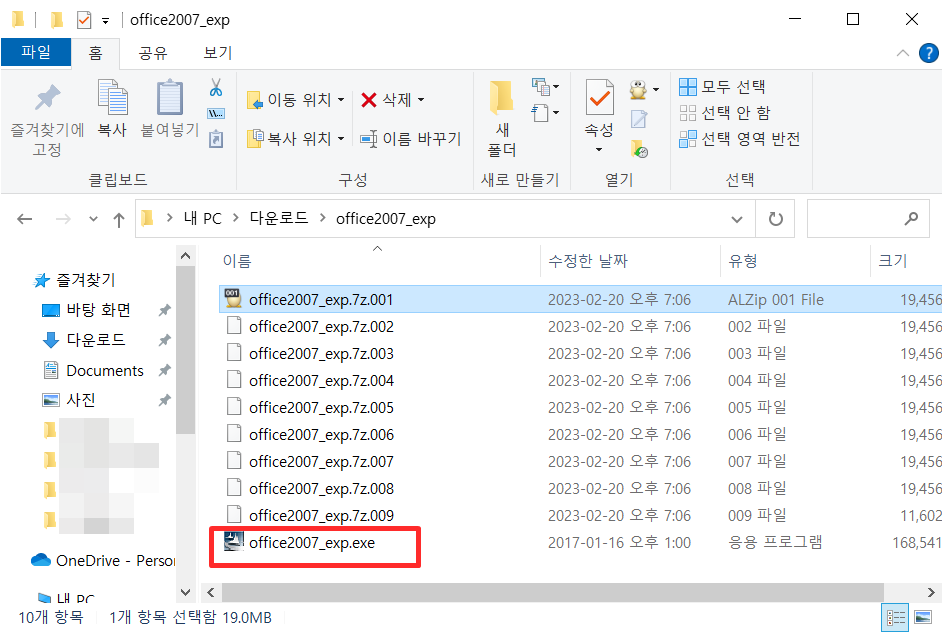Click the Paste shortcut icon
Image resolution: width=943 pixels, height=633 pixels.
click(215, 139)
